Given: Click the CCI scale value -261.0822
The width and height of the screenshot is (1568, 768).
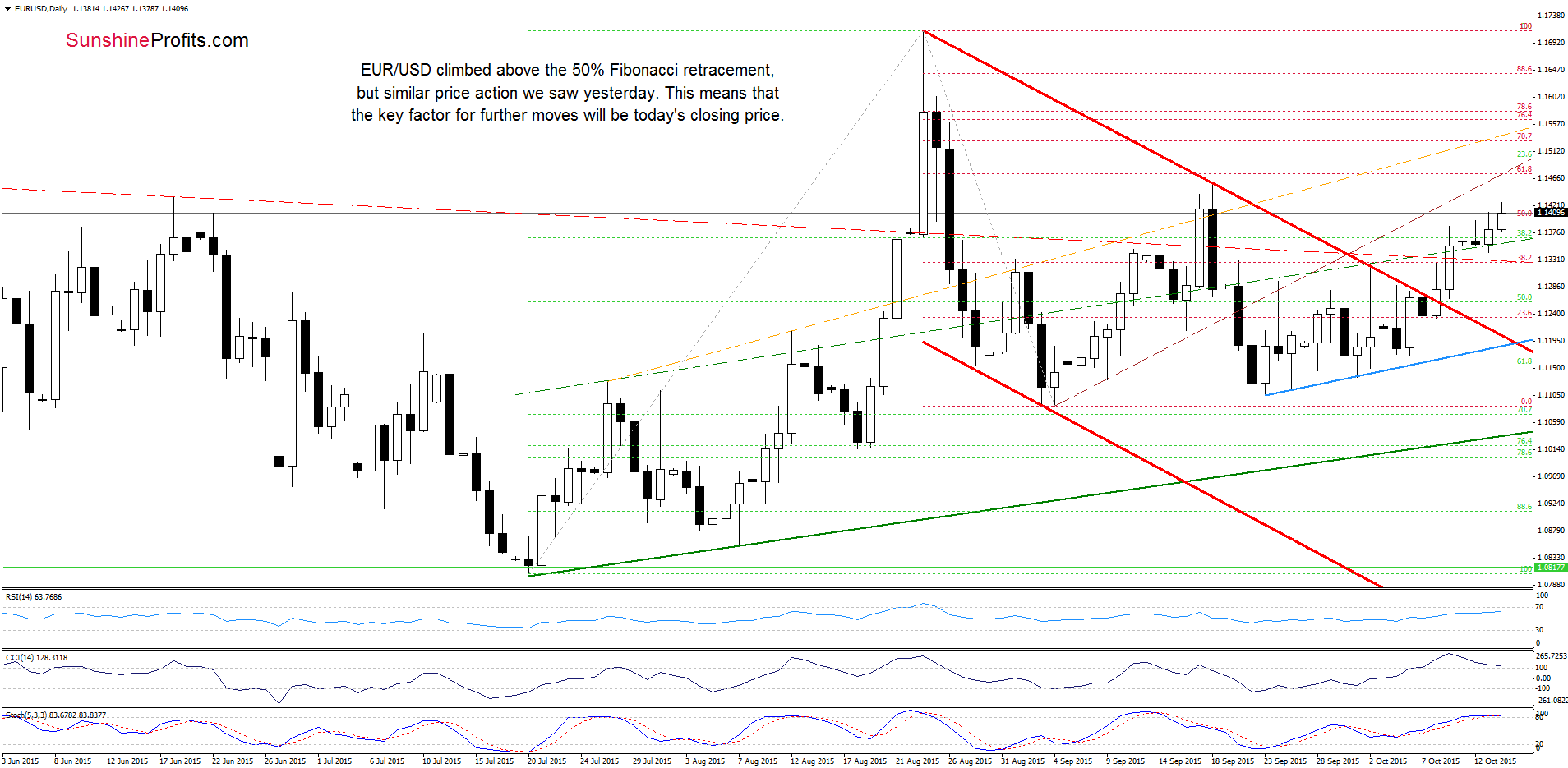Looking at the screenshot, I should (x=1552, y=701).
